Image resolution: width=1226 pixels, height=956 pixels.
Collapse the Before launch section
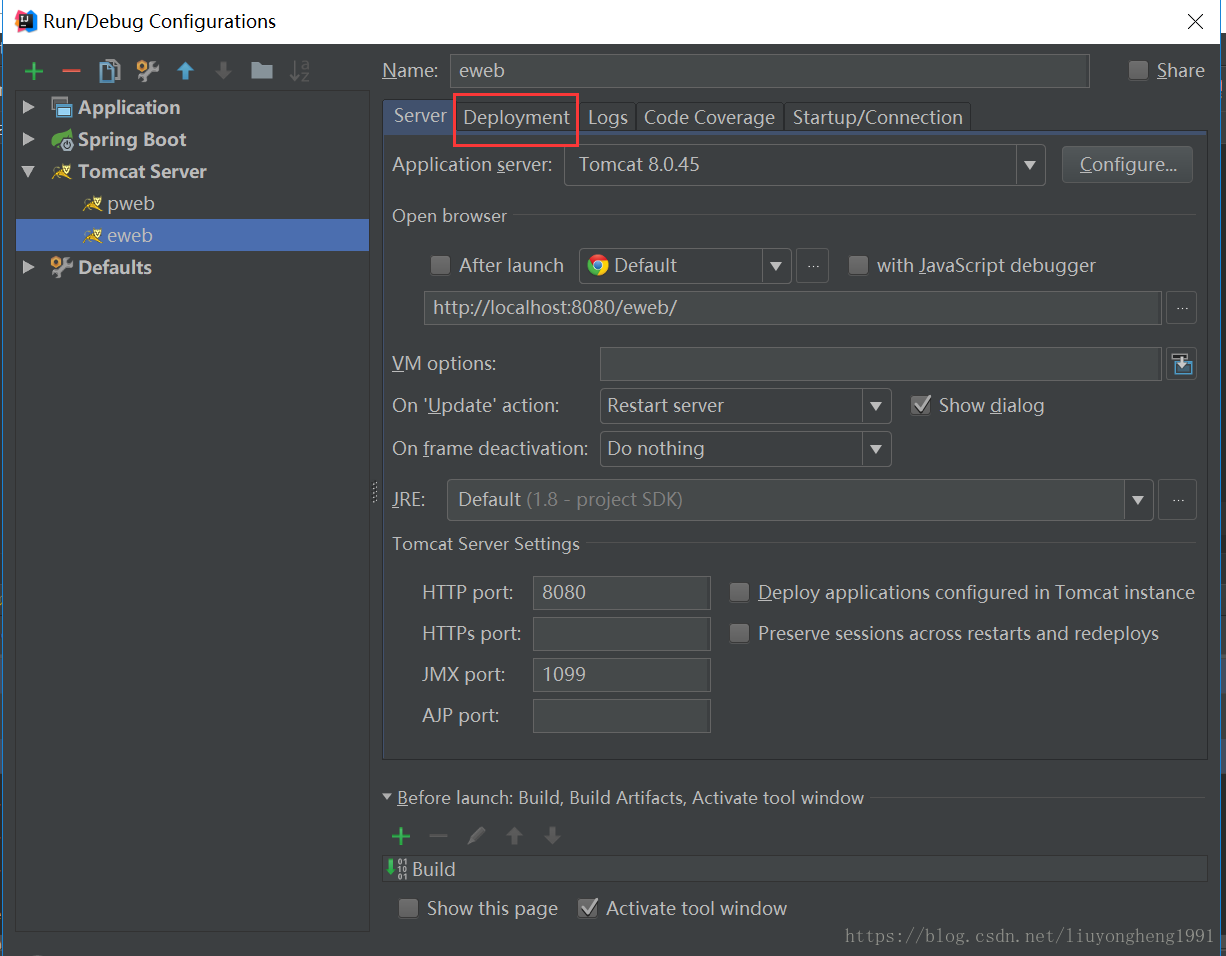click(387, 798)
